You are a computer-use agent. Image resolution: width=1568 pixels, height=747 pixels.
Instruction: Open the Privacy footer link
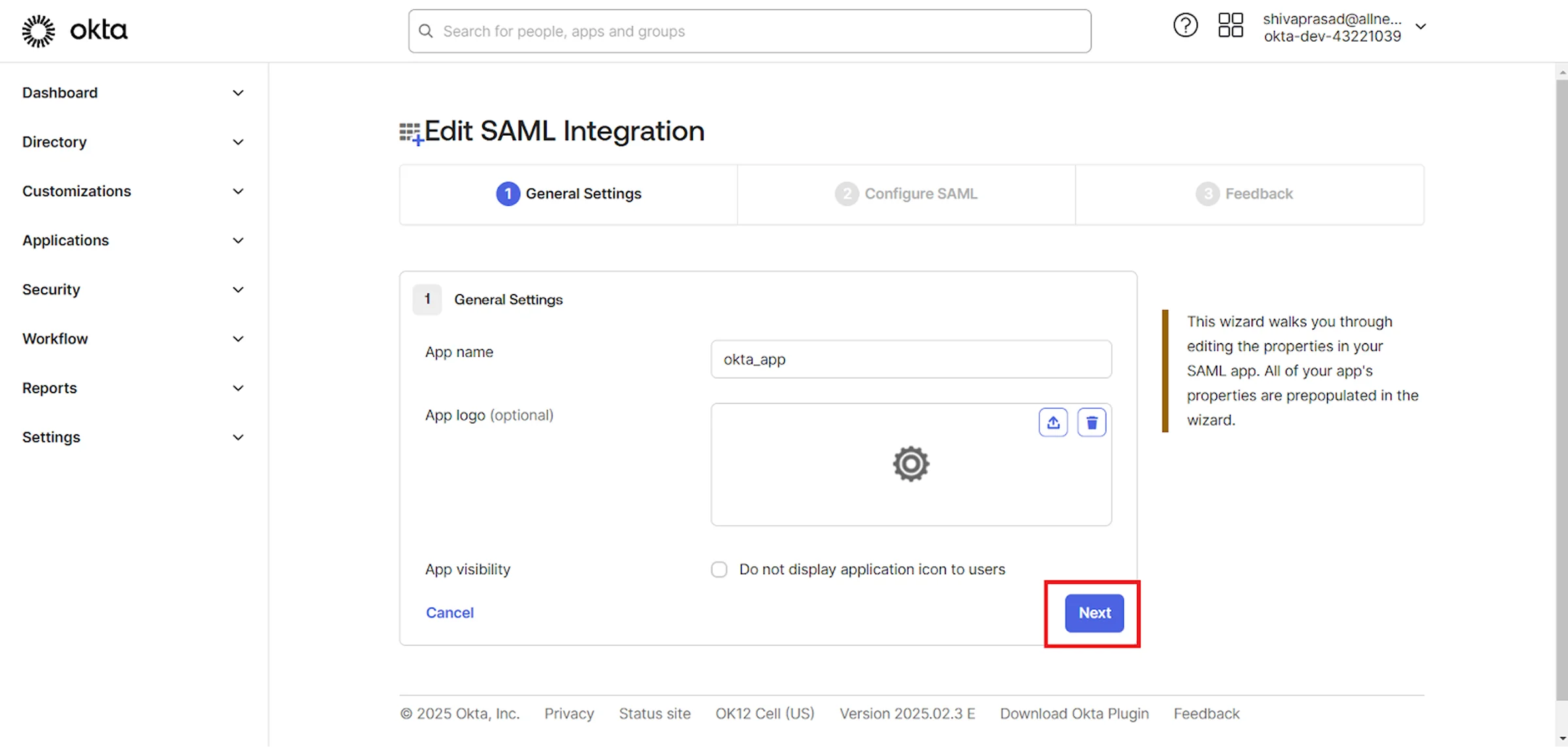tap(569, 714)
